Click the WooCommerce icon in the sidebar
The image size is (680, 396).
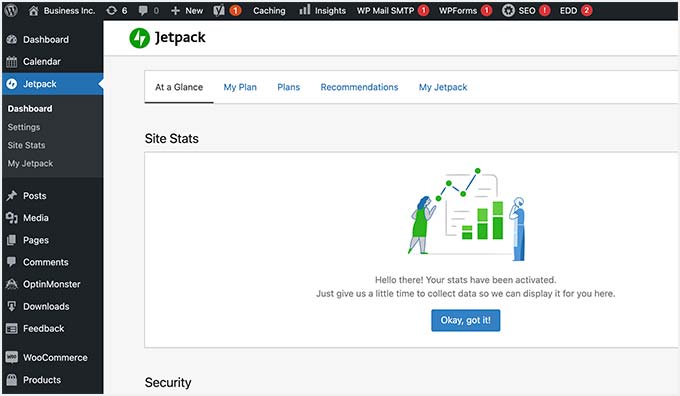[x=12, y=357]
